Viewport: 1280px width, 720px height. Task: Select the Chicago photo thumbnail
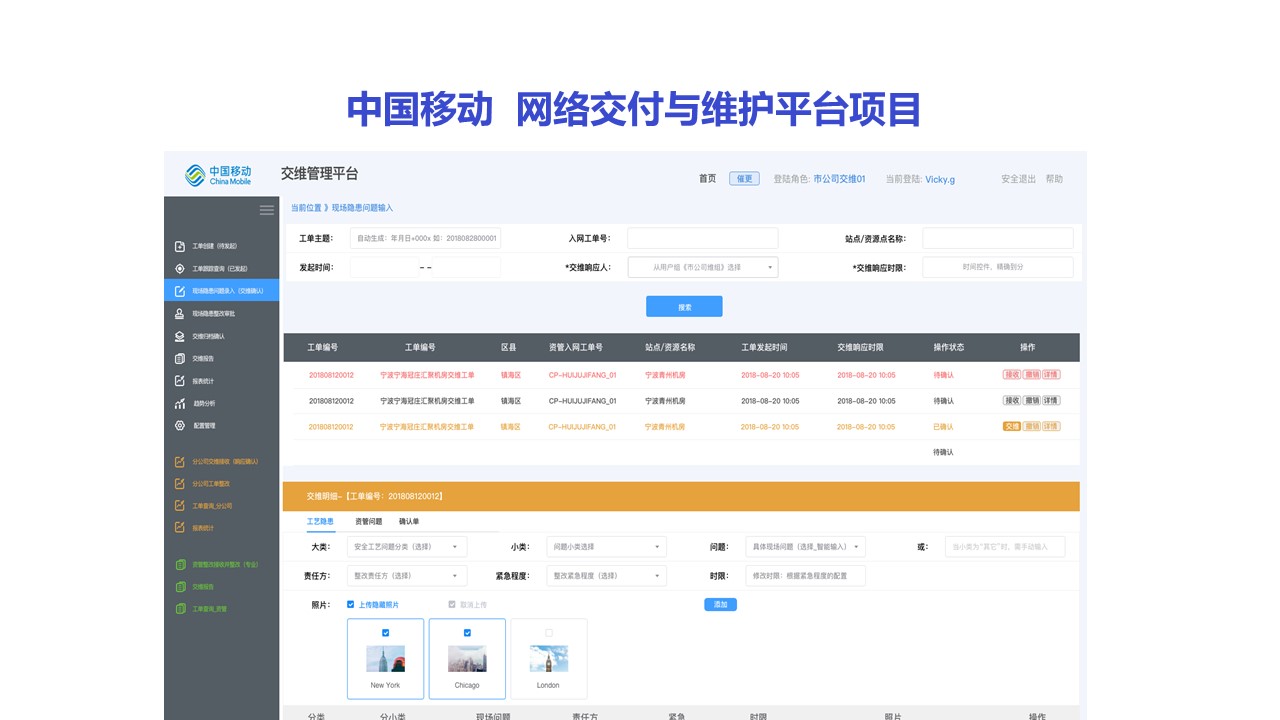(x=467, y=659)
